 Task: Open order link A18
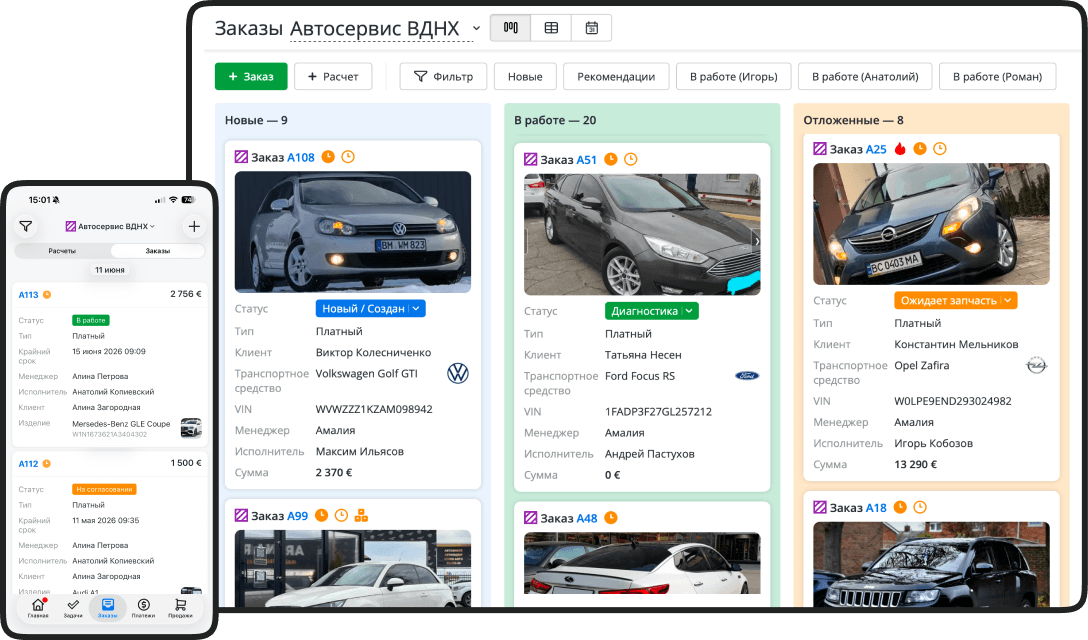tap(876, 507)
